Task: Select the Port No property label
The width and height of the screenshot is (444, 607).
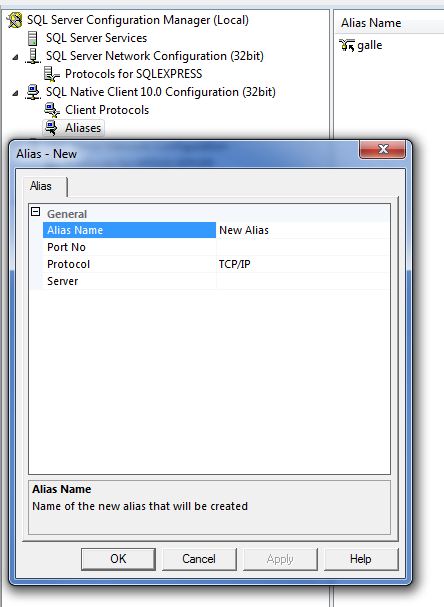Action: point(66,247)
